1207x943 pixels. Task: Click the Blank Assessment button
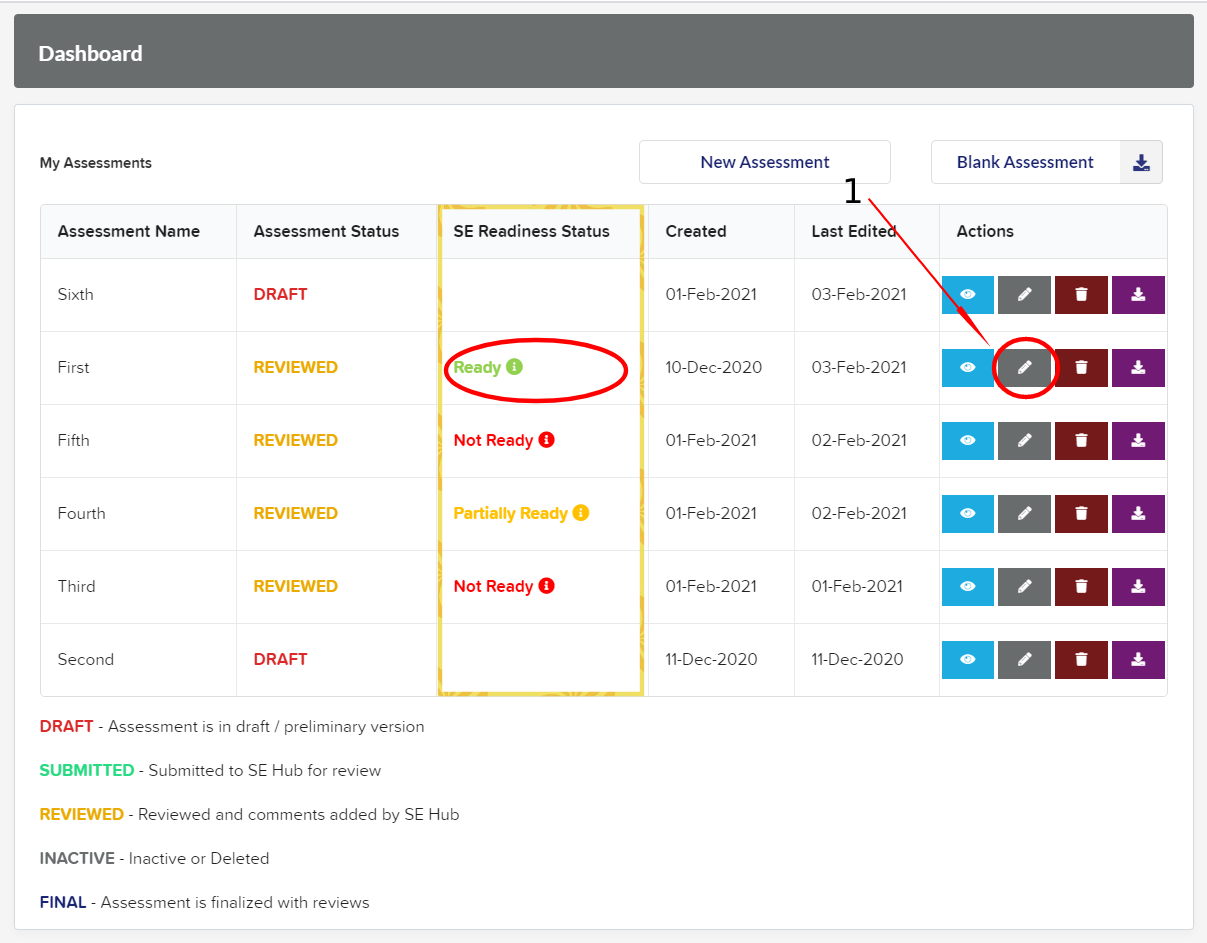point(1025,162)
